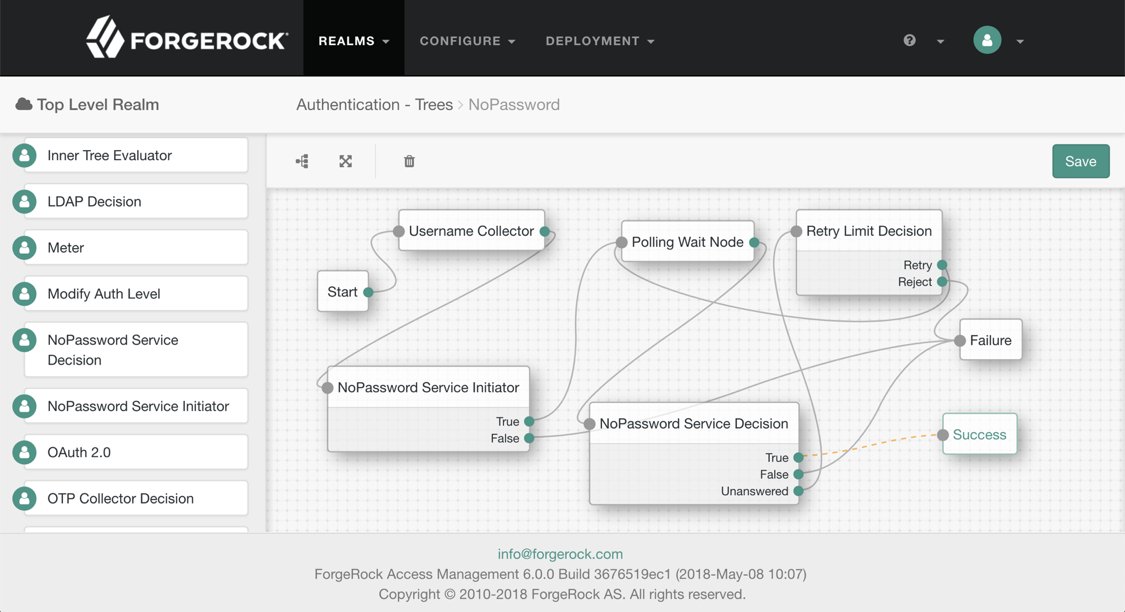
Task: Open Top Level Realm heading
Action: click(98, 105)
